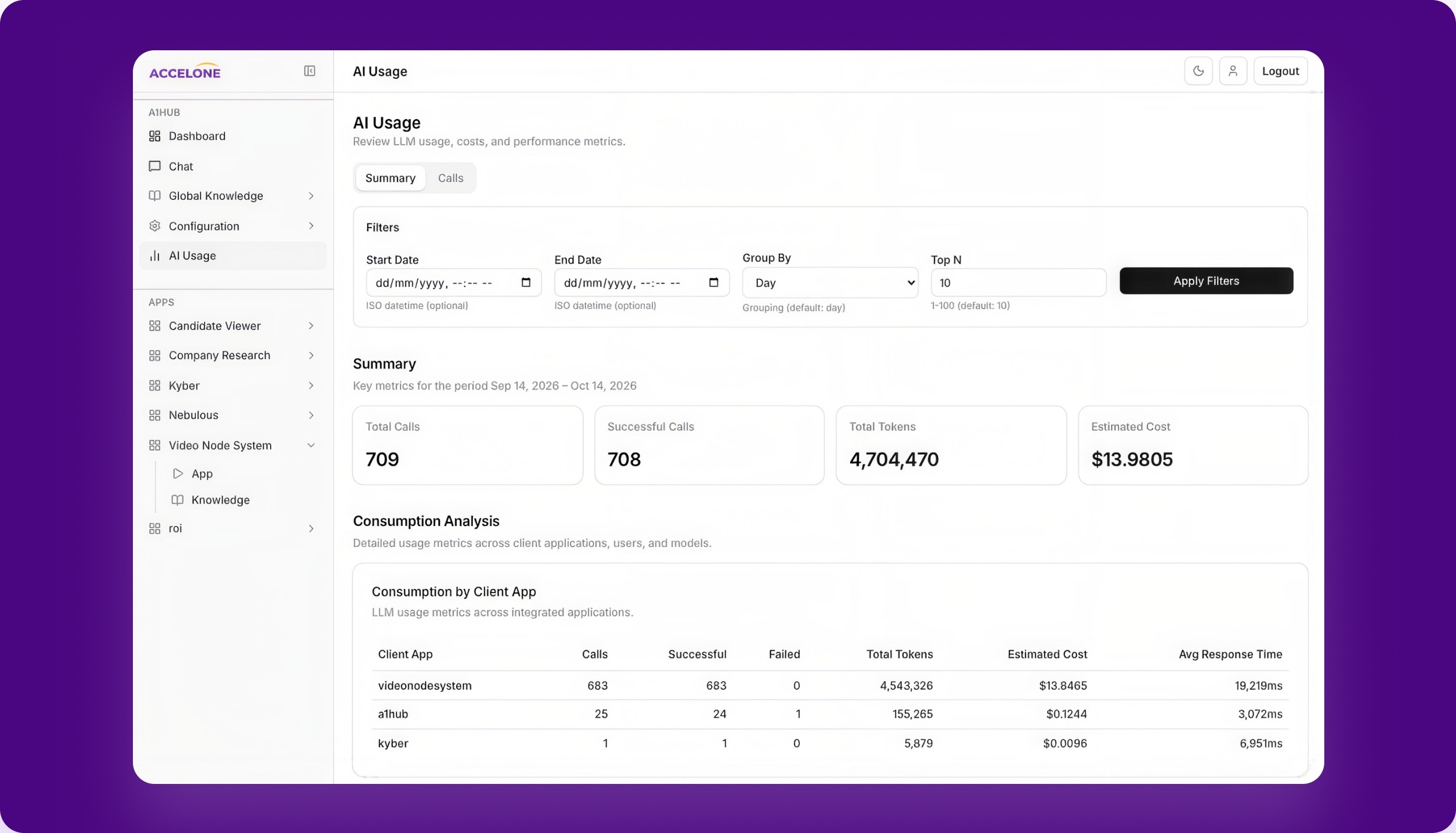Image resolution: width=1456 pixels, height=833 pixels.
Task: Click the Apply Filters button
Action: click(x=1206, y=281)
